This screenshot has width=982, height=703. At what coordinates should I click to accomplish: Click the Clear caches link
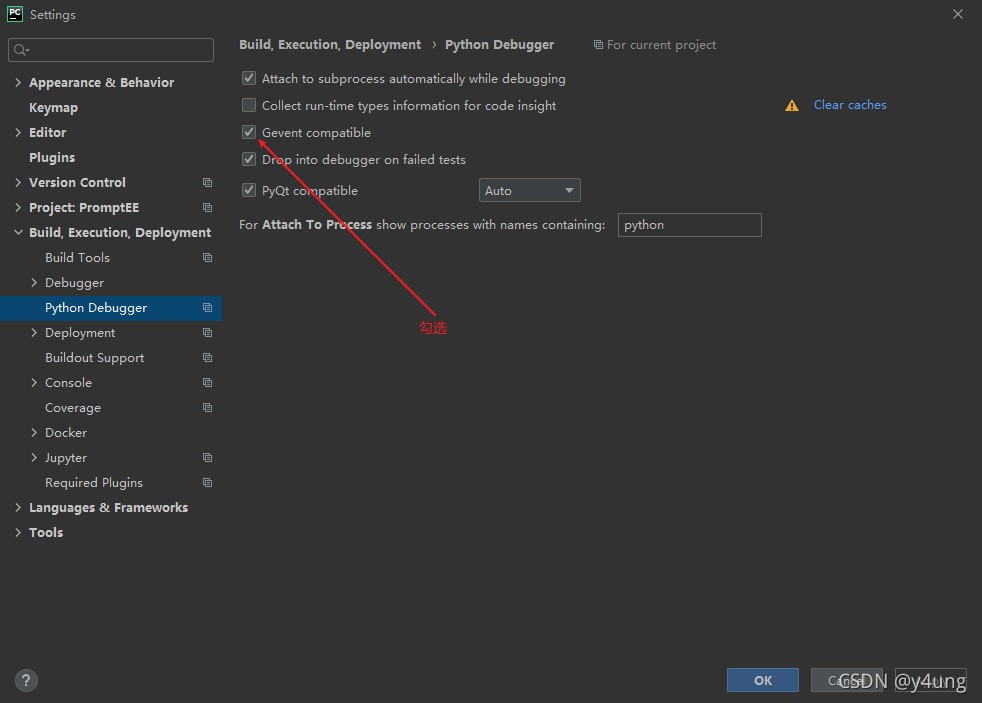(x=850, y=105)
